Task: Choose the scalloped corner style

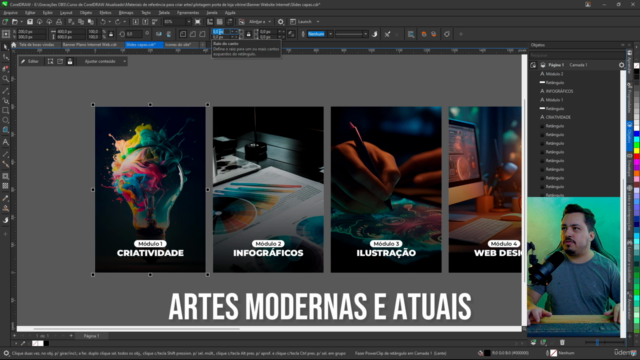Action: pyautogui.click(x=193, y=34)
